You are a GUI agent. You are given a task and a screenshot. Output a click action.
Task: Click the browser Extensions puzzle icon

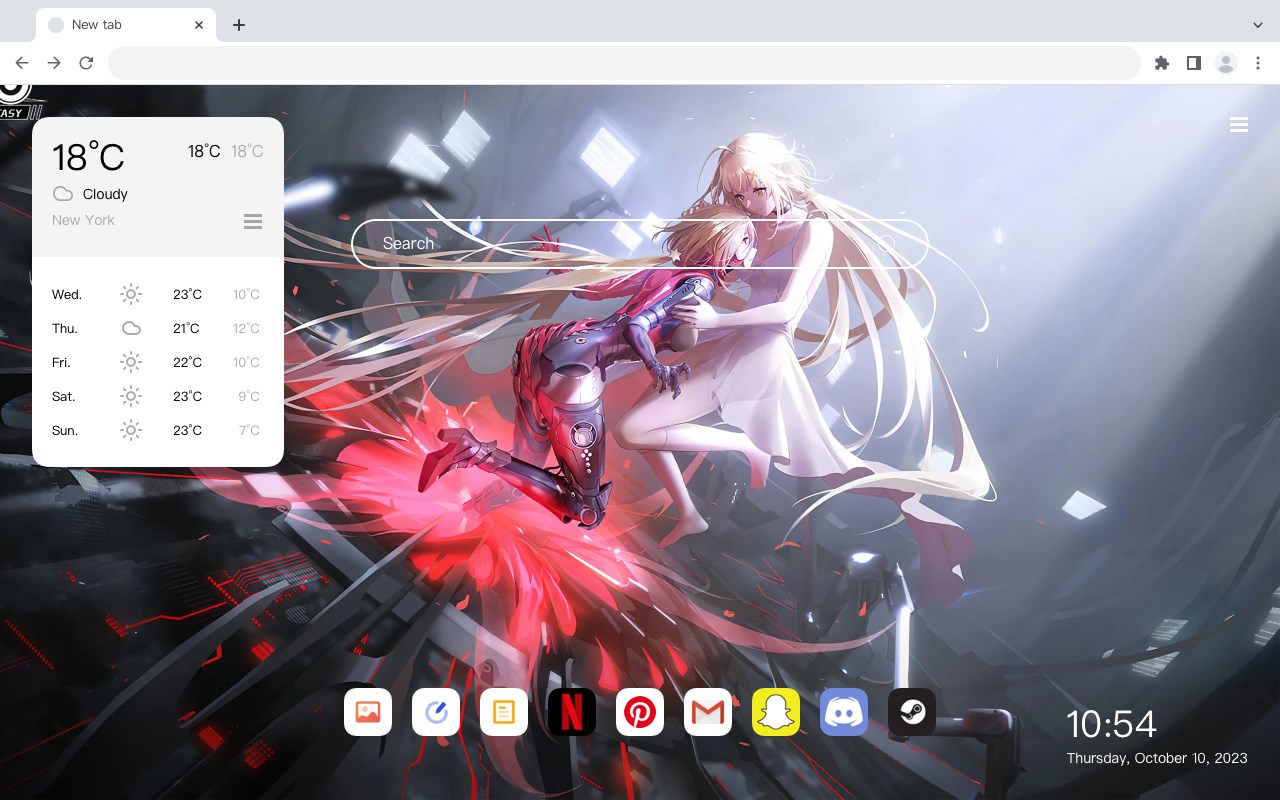pyautogui.click(x=1161, y=63)
